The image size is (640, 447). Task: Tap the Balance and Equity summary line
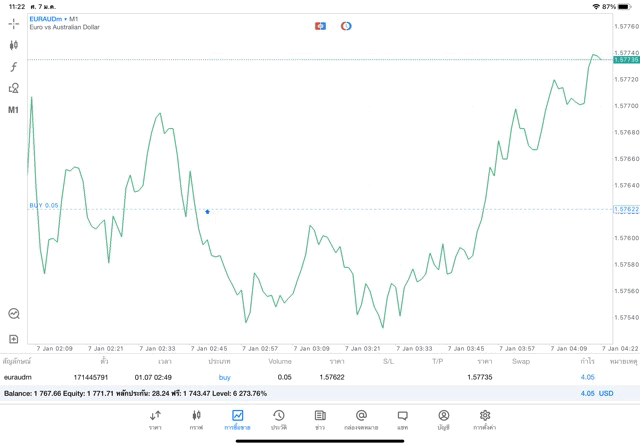136,394
